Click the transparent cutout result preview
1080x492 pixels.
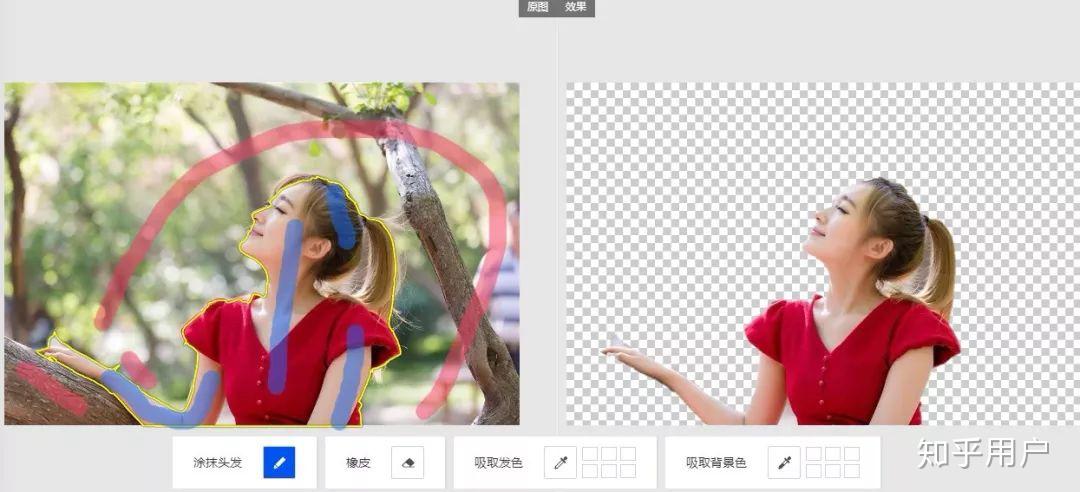coord(823,254)
